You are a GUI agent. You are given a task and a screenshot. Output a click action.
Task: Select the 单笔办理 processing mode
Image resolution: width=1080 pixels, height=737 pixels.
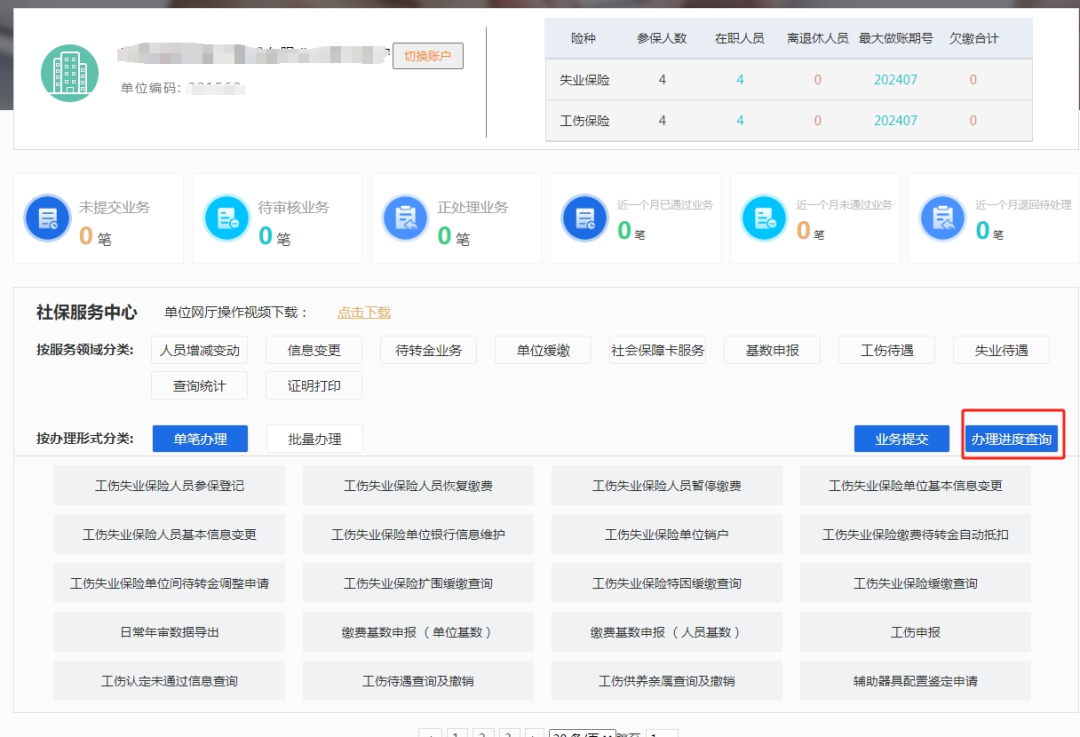(x=198, y=438)
